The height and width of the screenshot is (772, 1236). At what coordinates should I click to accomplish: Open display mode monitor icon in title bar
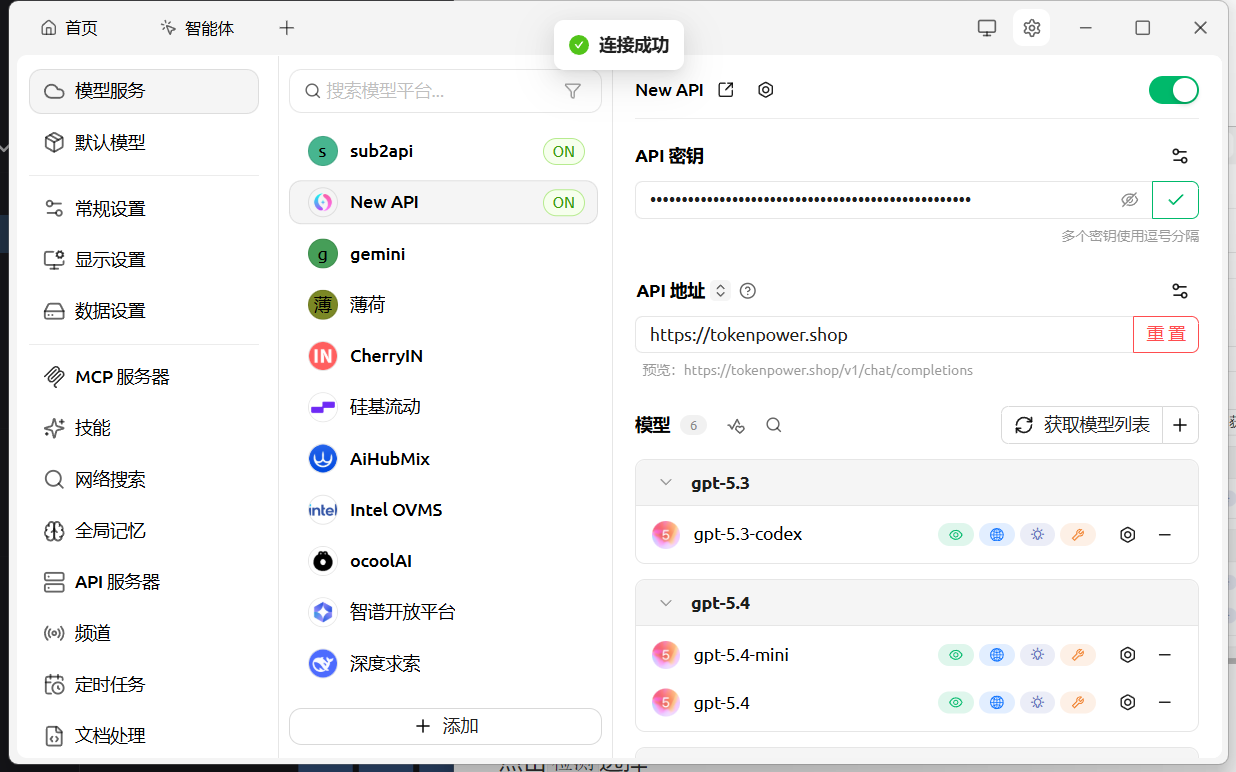pos(987,28)
